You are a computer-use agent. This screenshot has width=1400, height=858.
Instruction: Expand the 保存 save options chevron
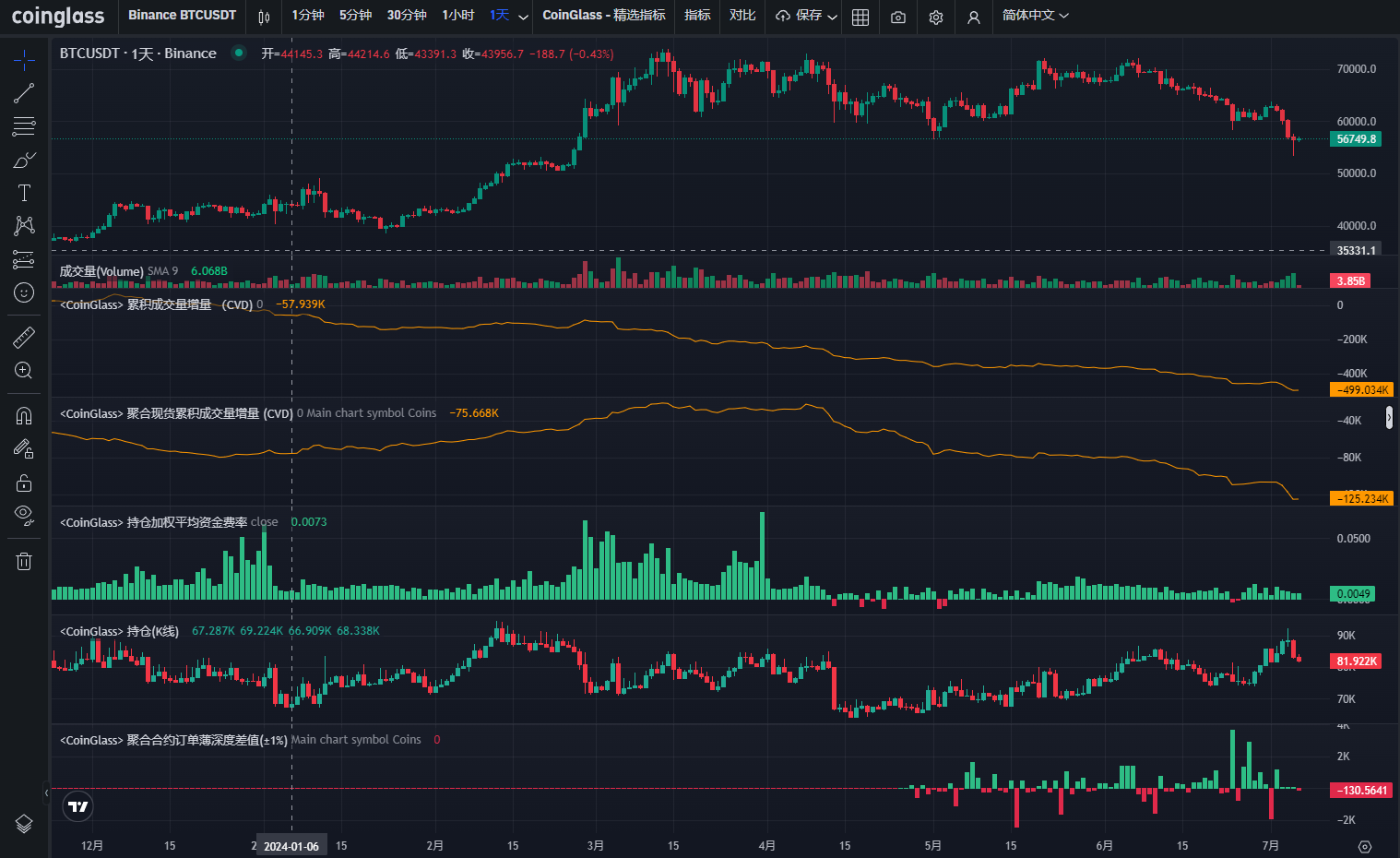[x=832, y=17]
